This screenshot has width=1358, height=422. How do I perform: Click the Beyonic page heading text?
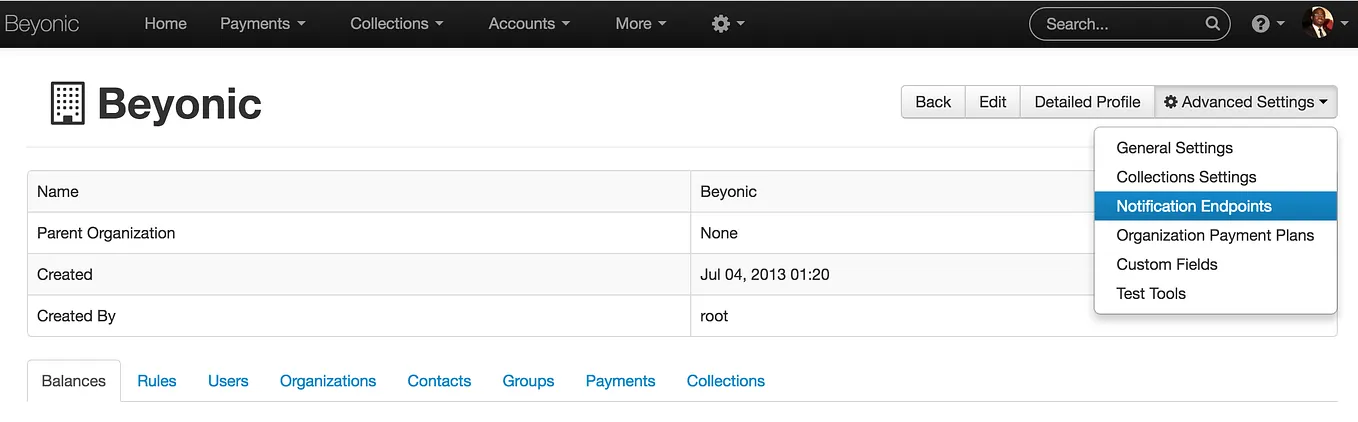[x=180, y=104]
